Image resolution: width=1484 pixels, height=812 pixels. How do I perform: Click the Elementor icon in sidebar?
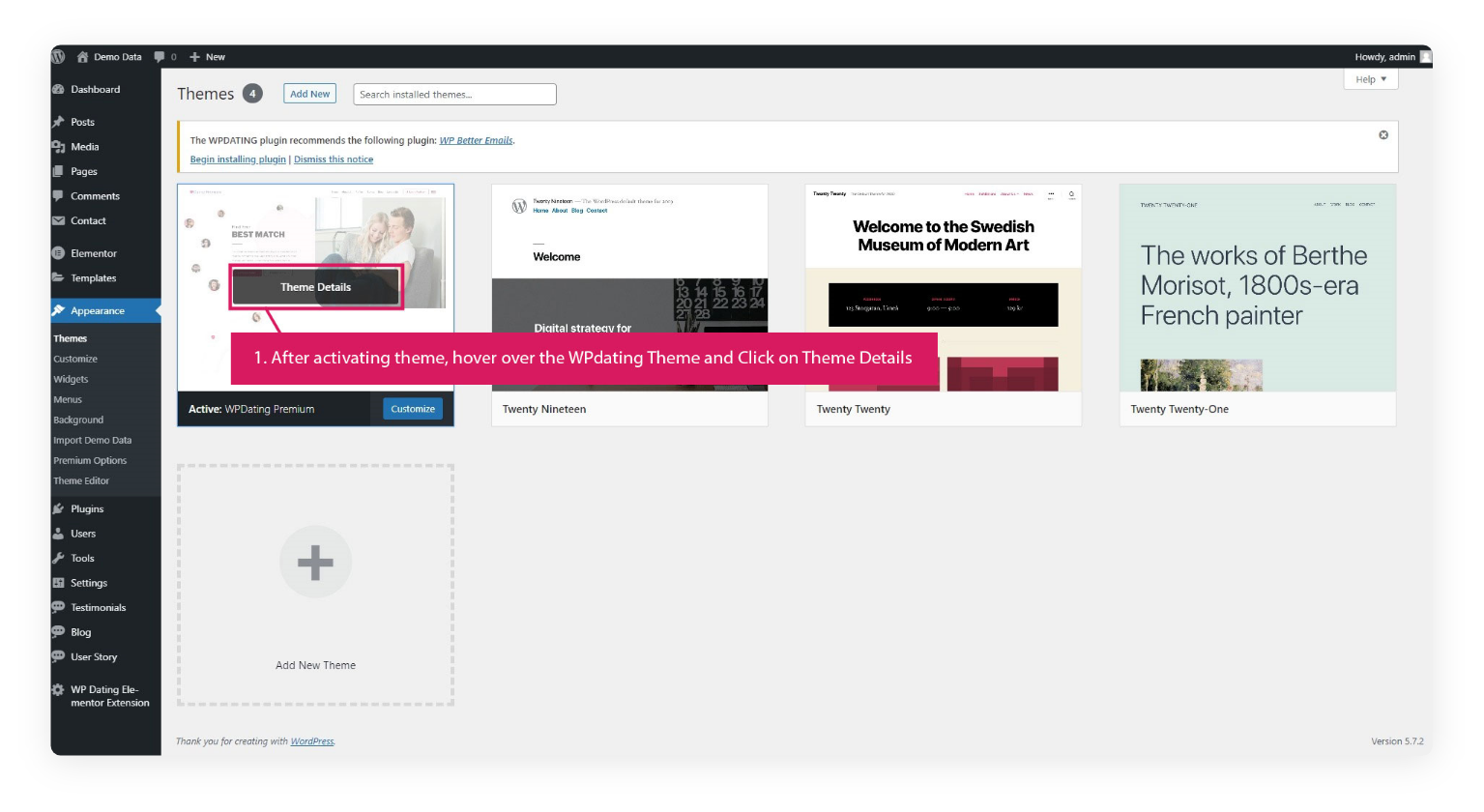pos(58,253)
